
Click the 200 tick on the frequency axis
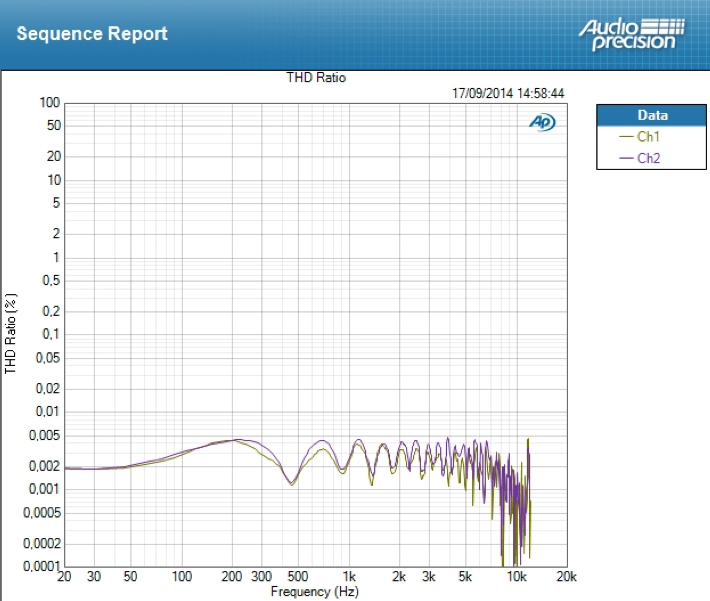tap(232, 579)
